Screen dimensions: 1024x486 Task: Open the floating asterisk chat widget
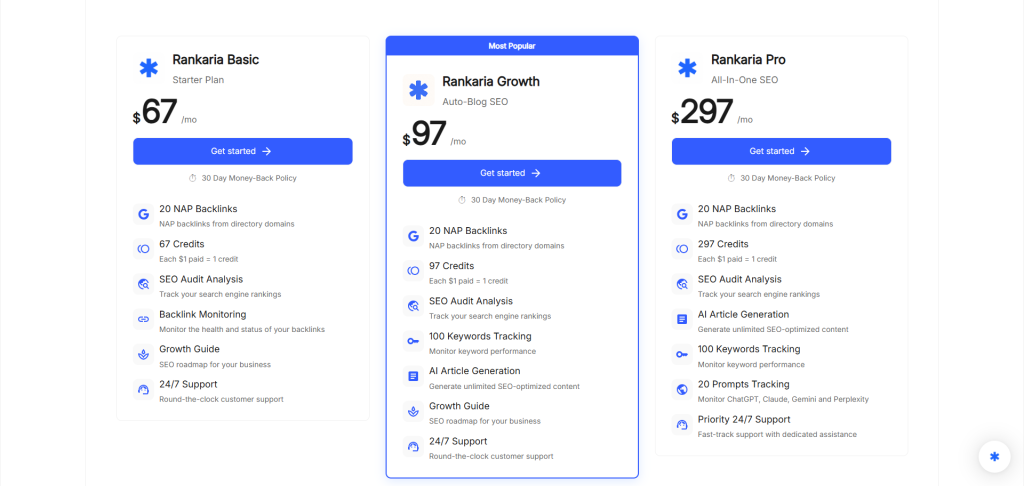pos(994,457)
